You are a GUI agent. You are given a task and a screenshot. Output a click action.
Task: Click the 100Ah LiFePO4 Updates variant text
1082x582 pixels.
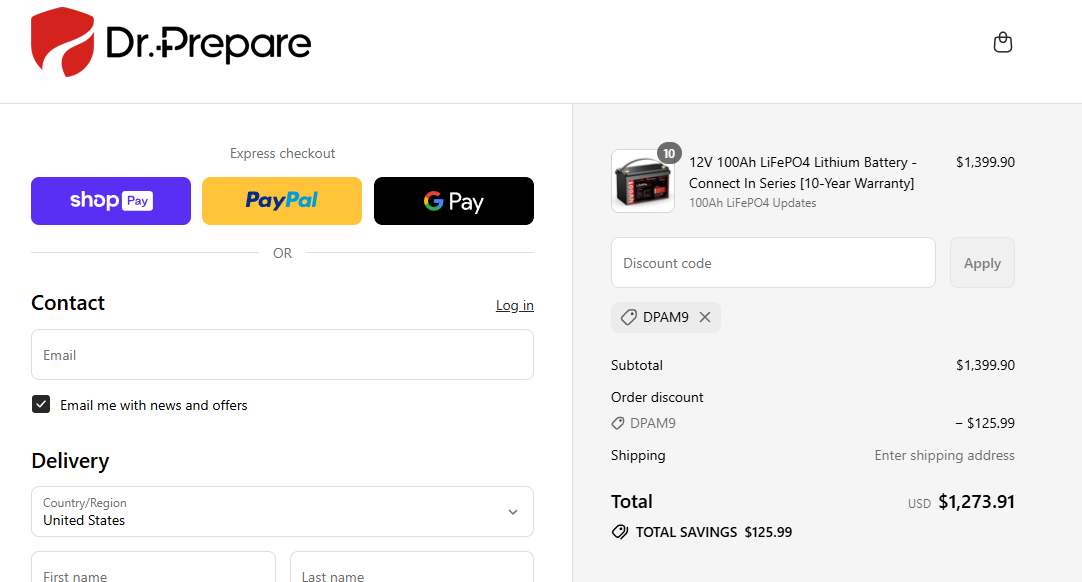point(752,203)
